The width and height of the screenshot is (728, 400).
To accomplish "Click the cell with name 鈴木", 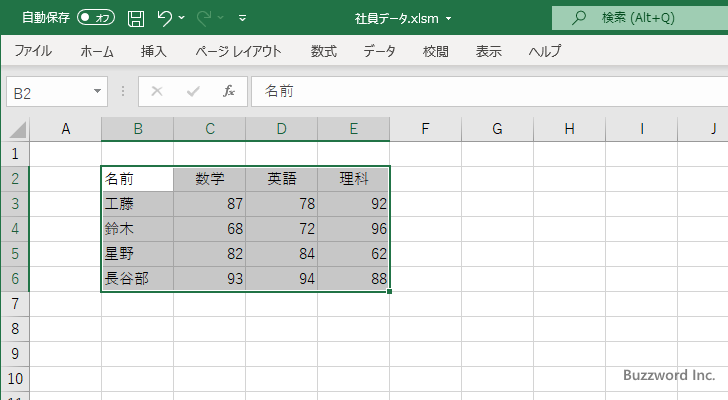I will click(x=137, y=229).
